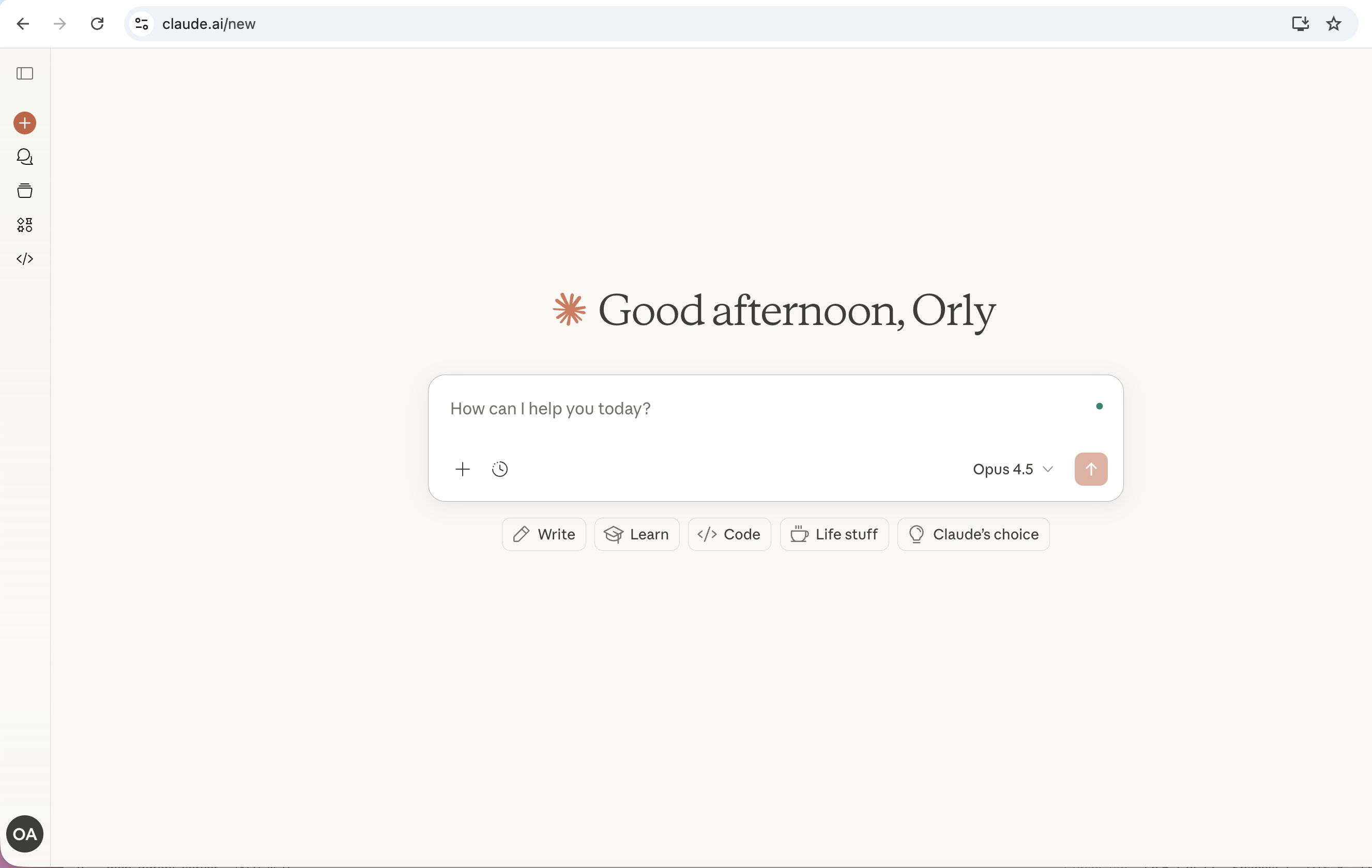Viewport: 1372px width, 868px height.
Task: Select the Learn suggestion chip
Action: point(636,534)
